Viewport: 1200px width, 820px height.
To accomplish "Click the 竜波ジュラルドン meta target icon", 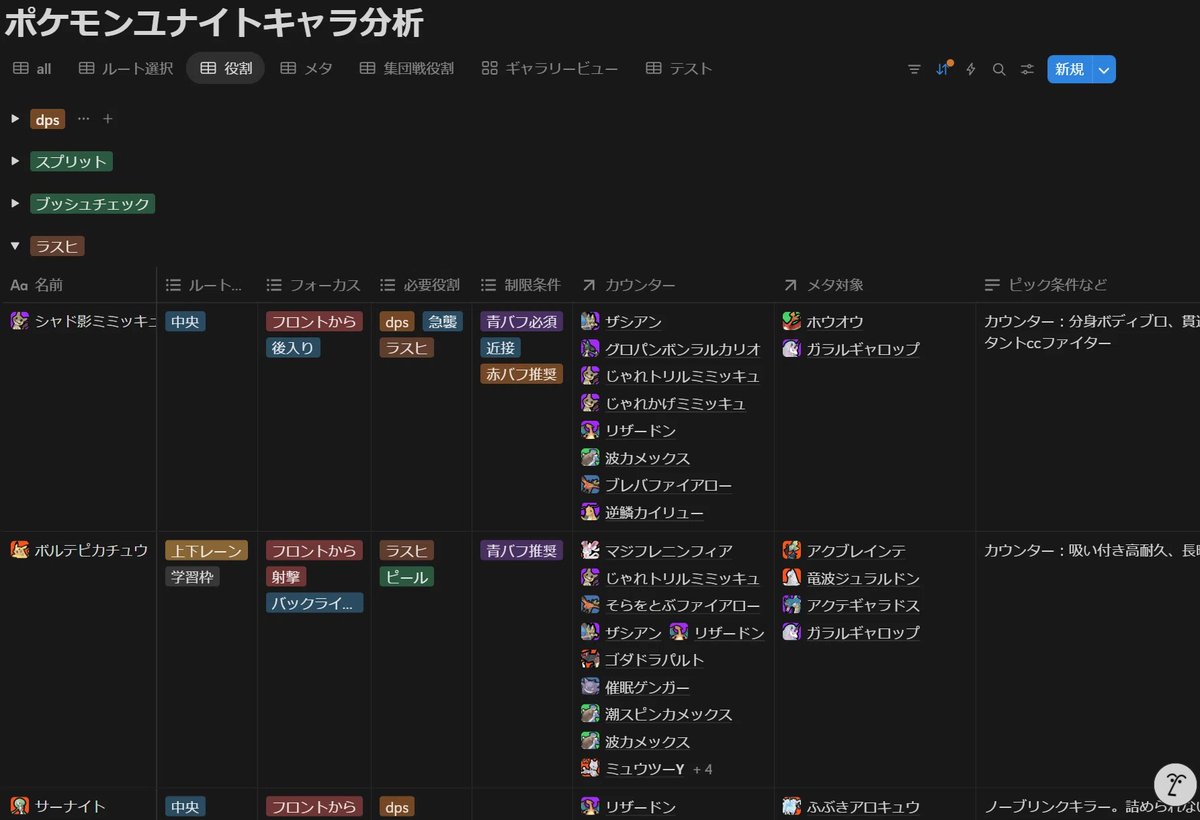I will coord(791,578).
